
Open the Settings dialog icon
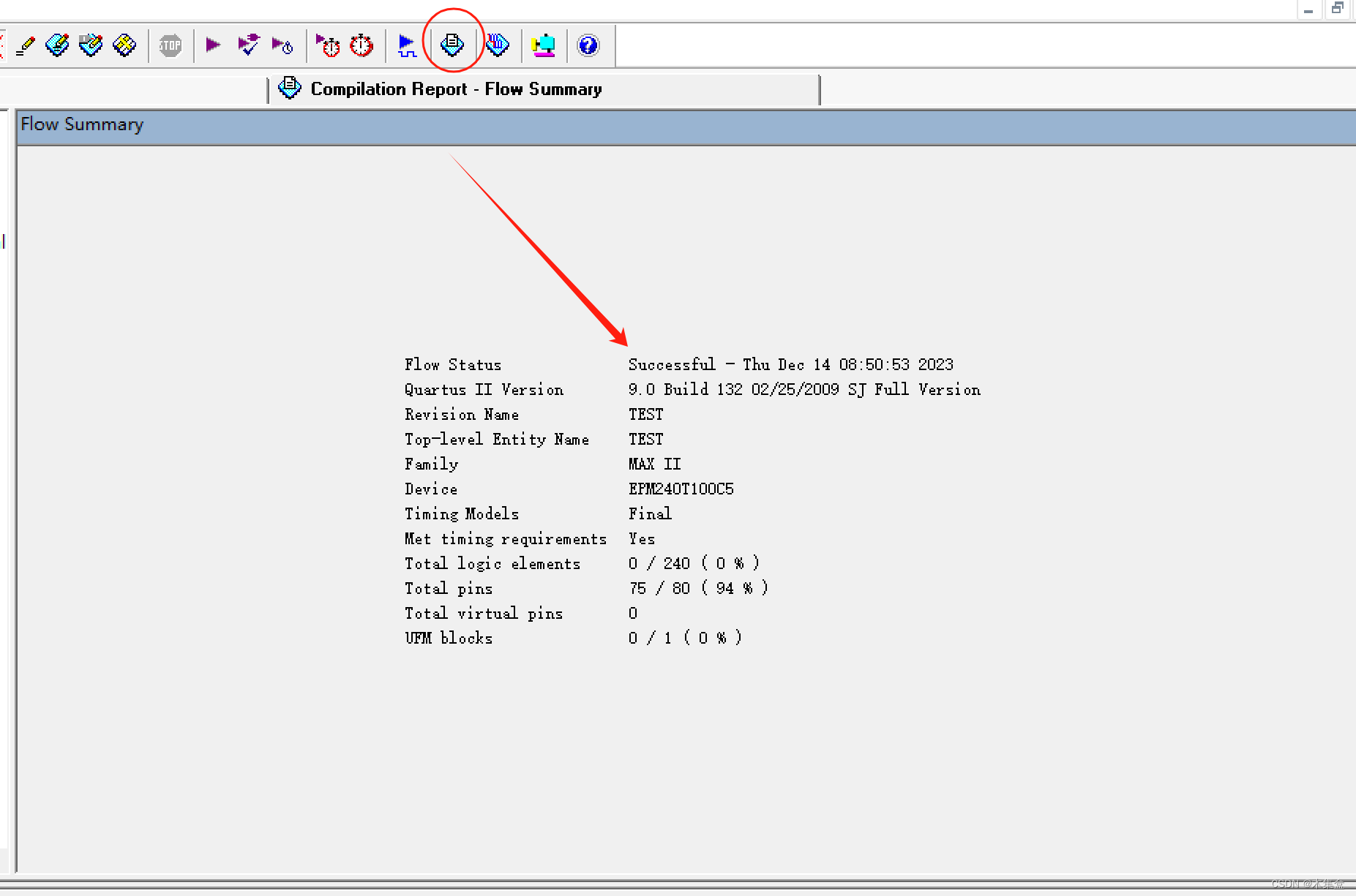pos(58,45)
